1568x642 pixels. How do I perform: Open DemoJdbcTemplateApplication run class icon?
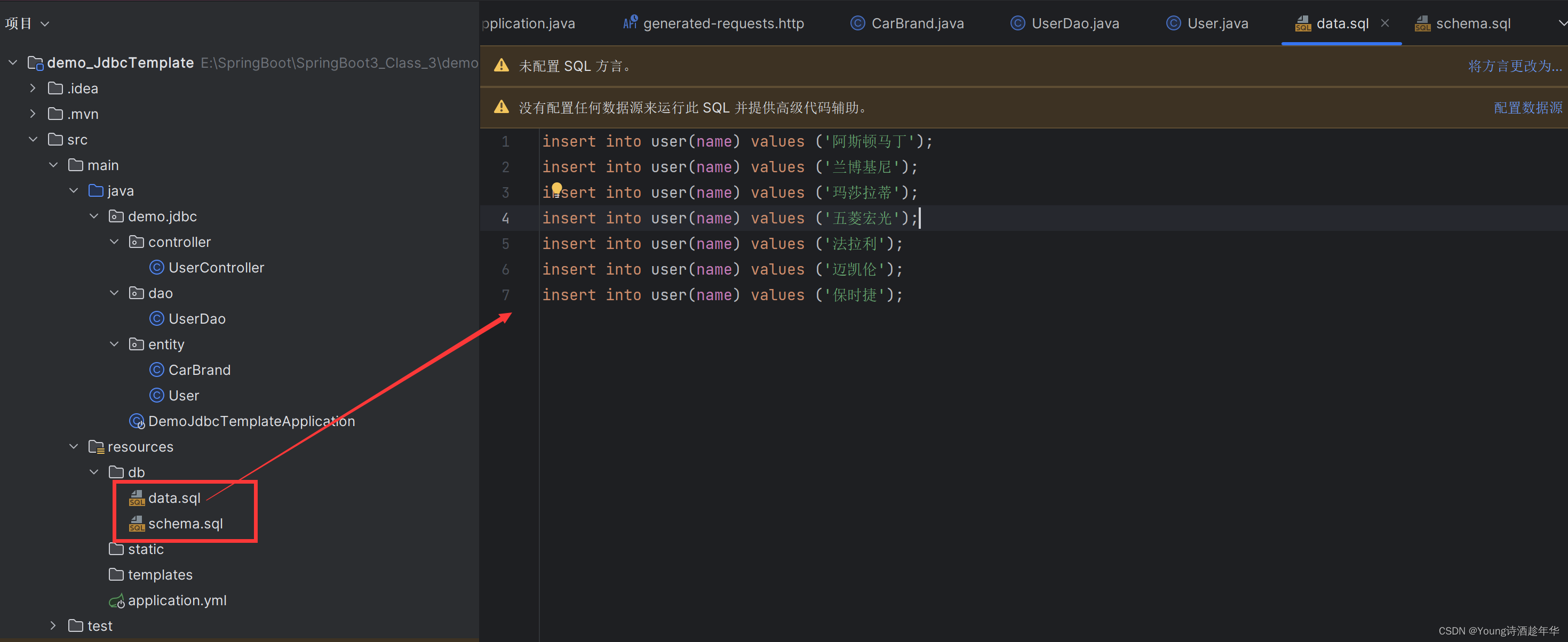click(x=137, y=421)
